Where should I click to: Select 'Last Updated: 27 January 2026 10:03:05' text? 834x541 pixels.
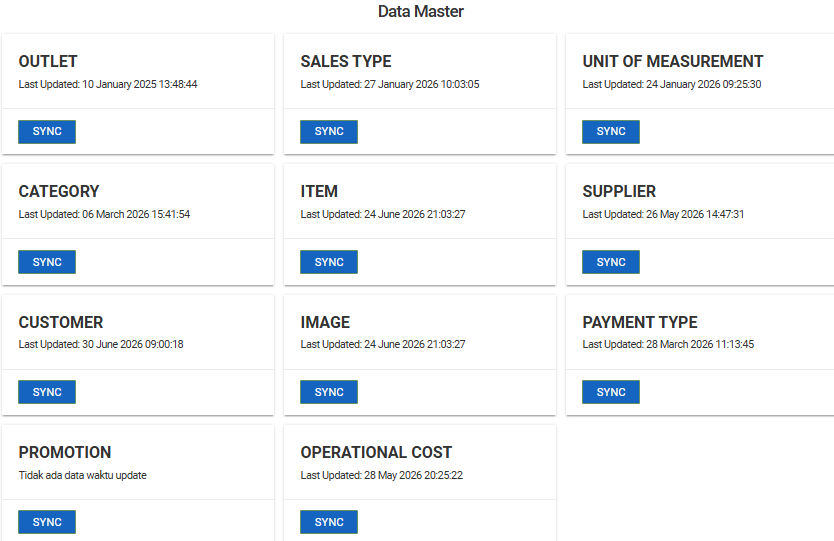(390, 84)
